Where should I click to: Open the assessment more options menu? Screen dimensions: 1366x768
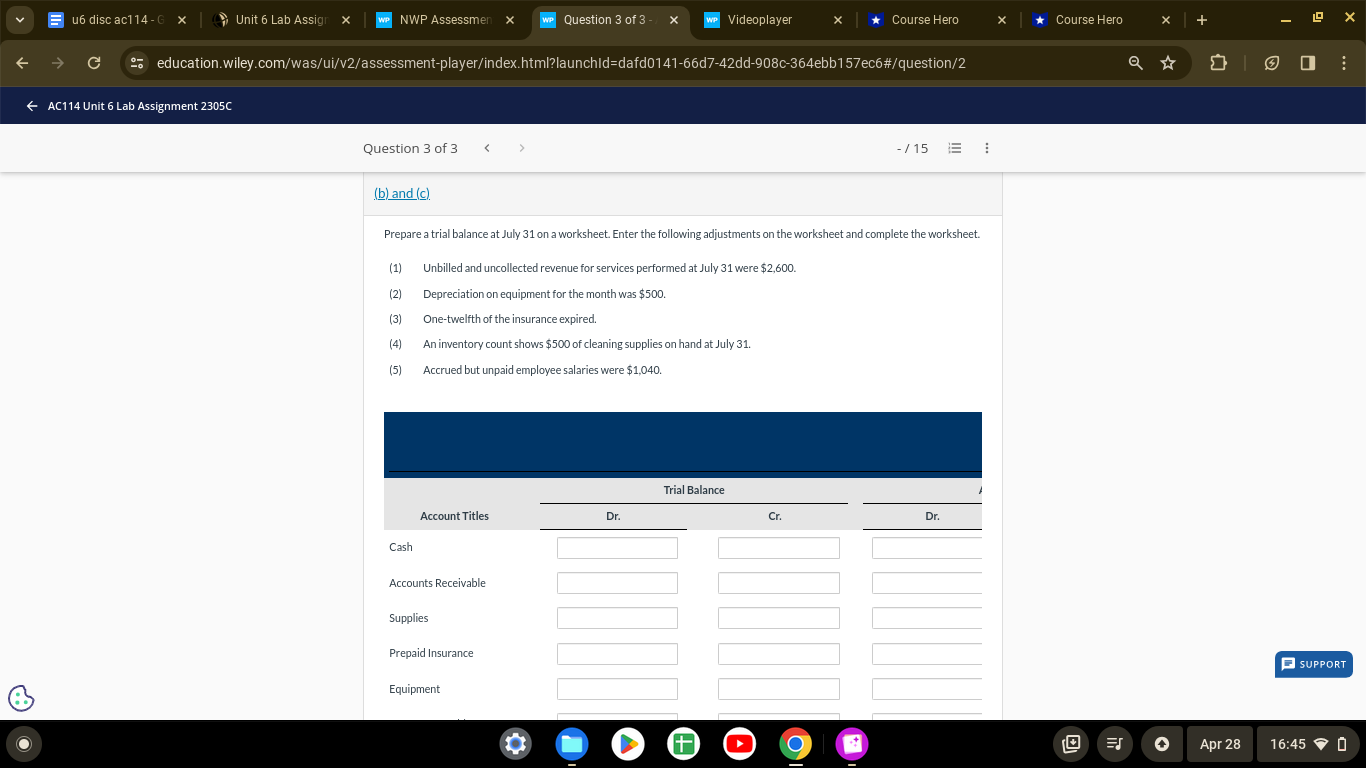(x=987, y=148)
